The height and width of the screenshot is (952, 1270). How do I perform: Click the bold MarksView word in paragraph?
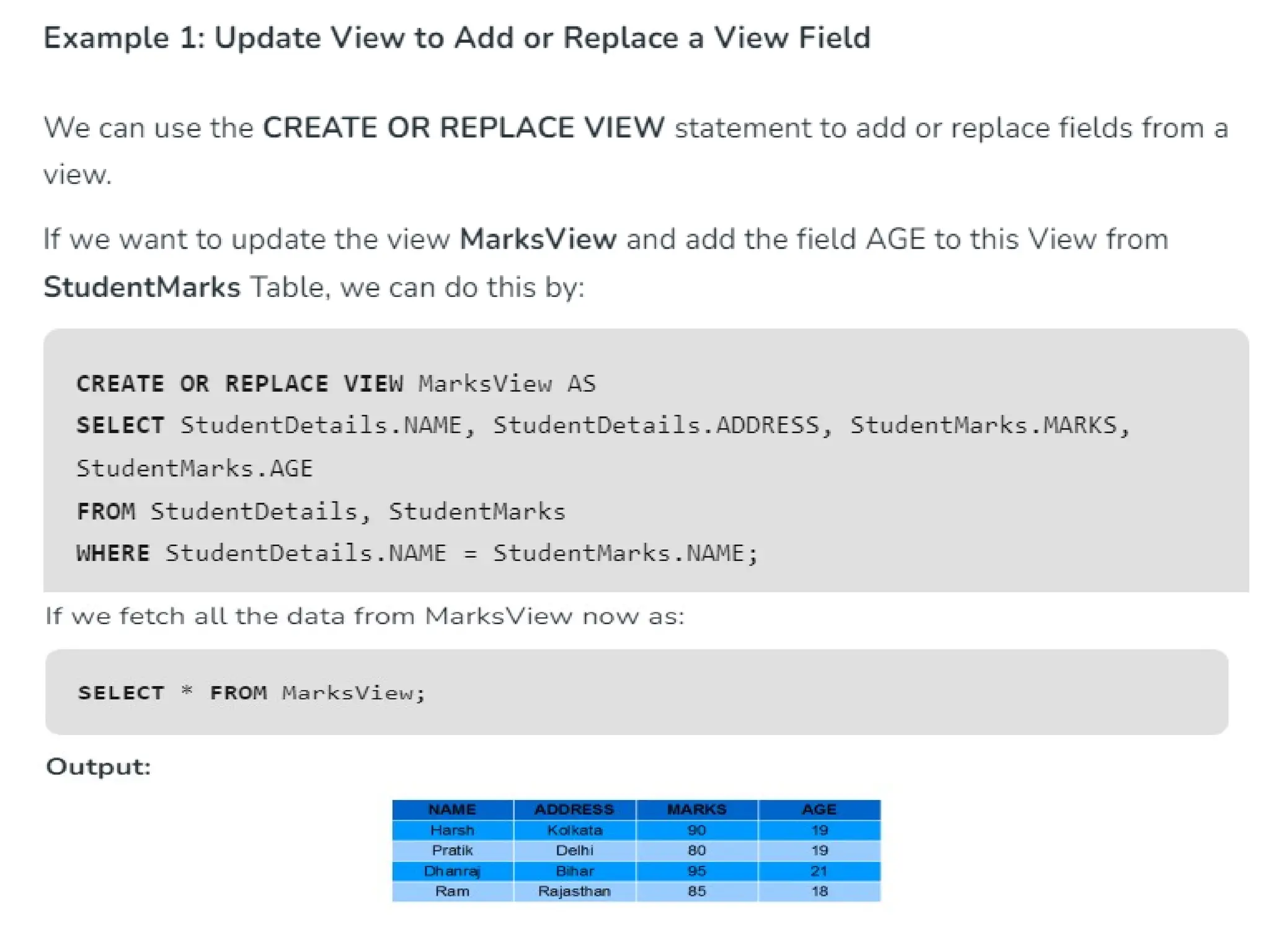click(x=538, y=239)
